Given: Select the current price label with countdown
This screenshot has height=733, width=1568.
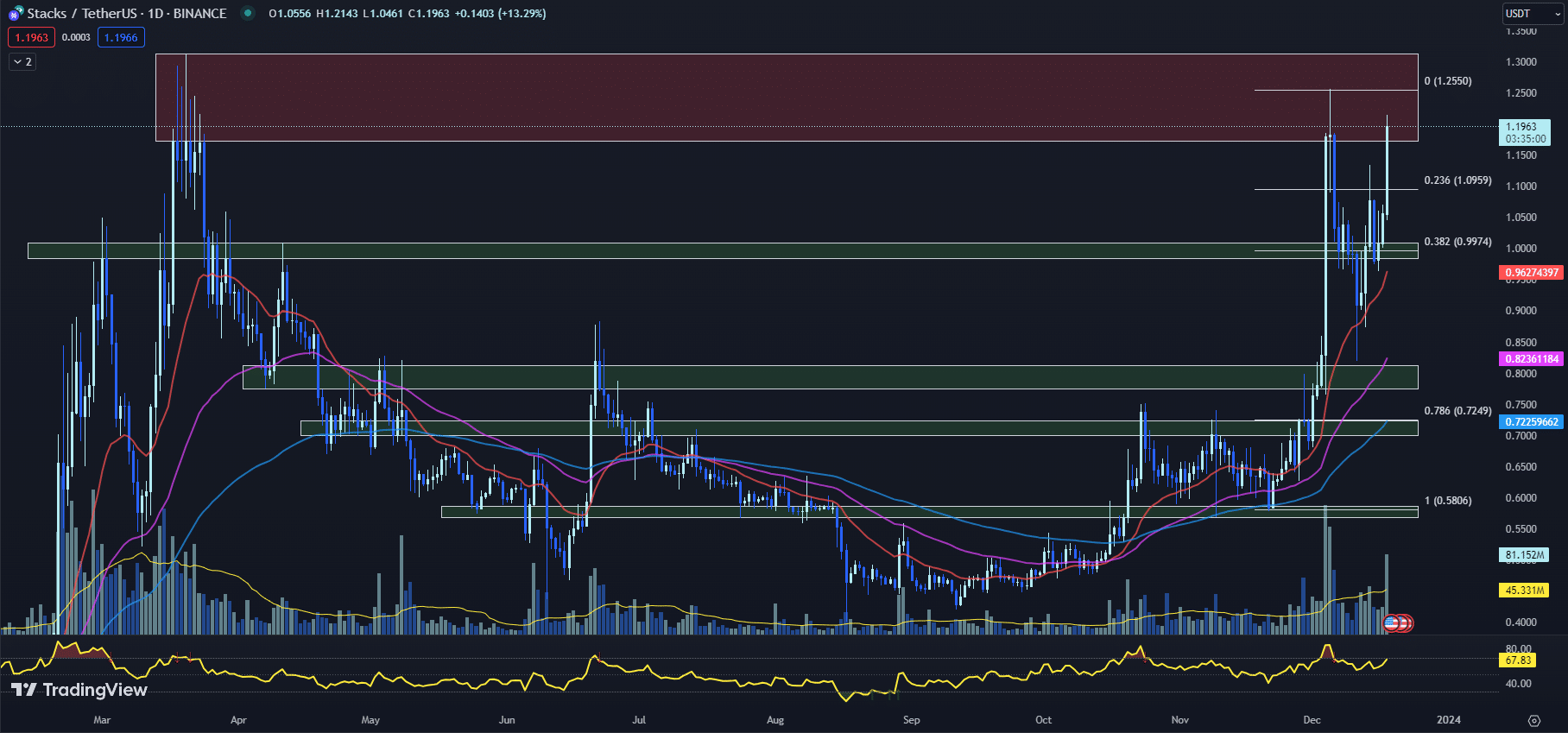Looking at the screenshot, I should coord(1526,132).
